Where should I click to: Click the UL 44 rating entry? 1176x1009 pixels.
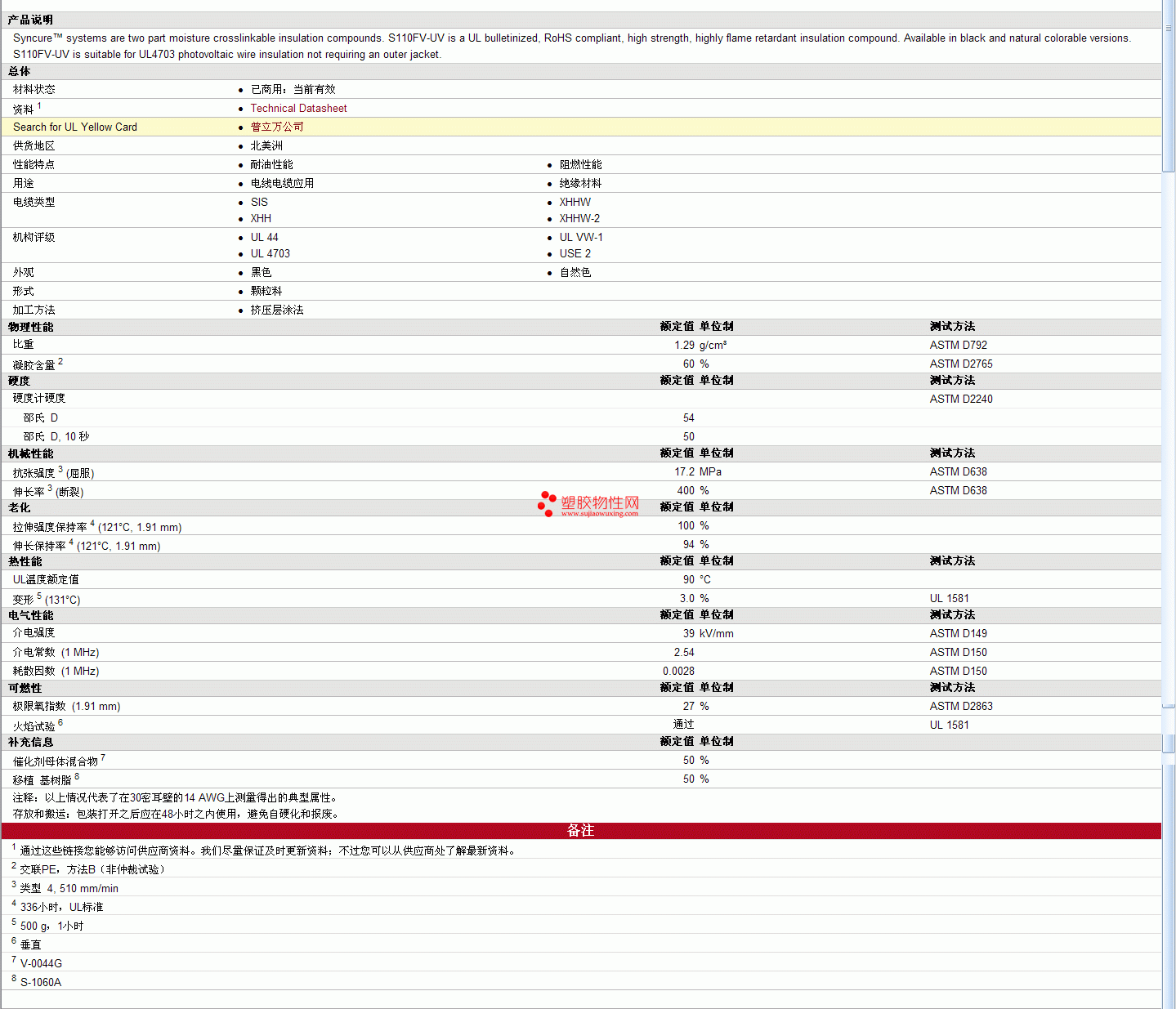click(x=264, y=237)
